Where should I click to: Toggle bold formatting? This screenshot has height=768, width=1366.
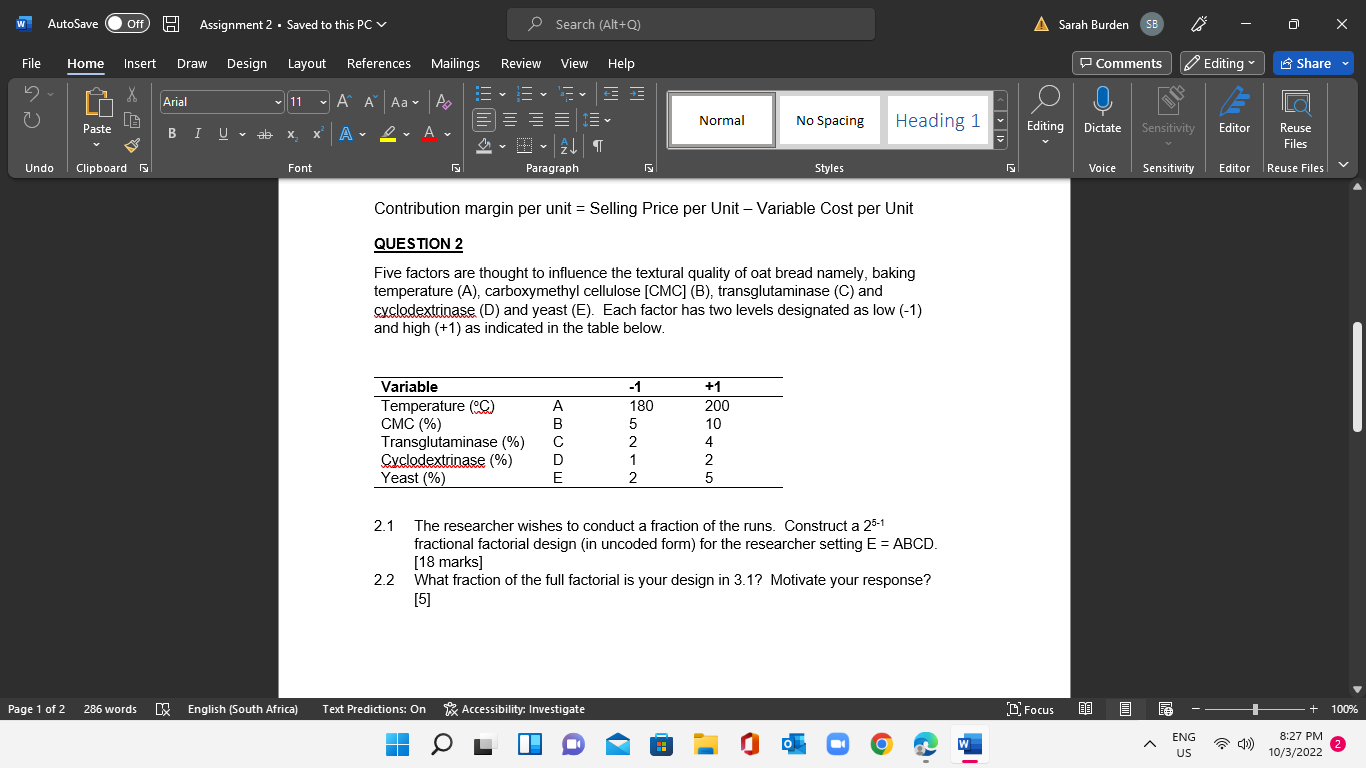pyautogui.click(x=171, y=132)
